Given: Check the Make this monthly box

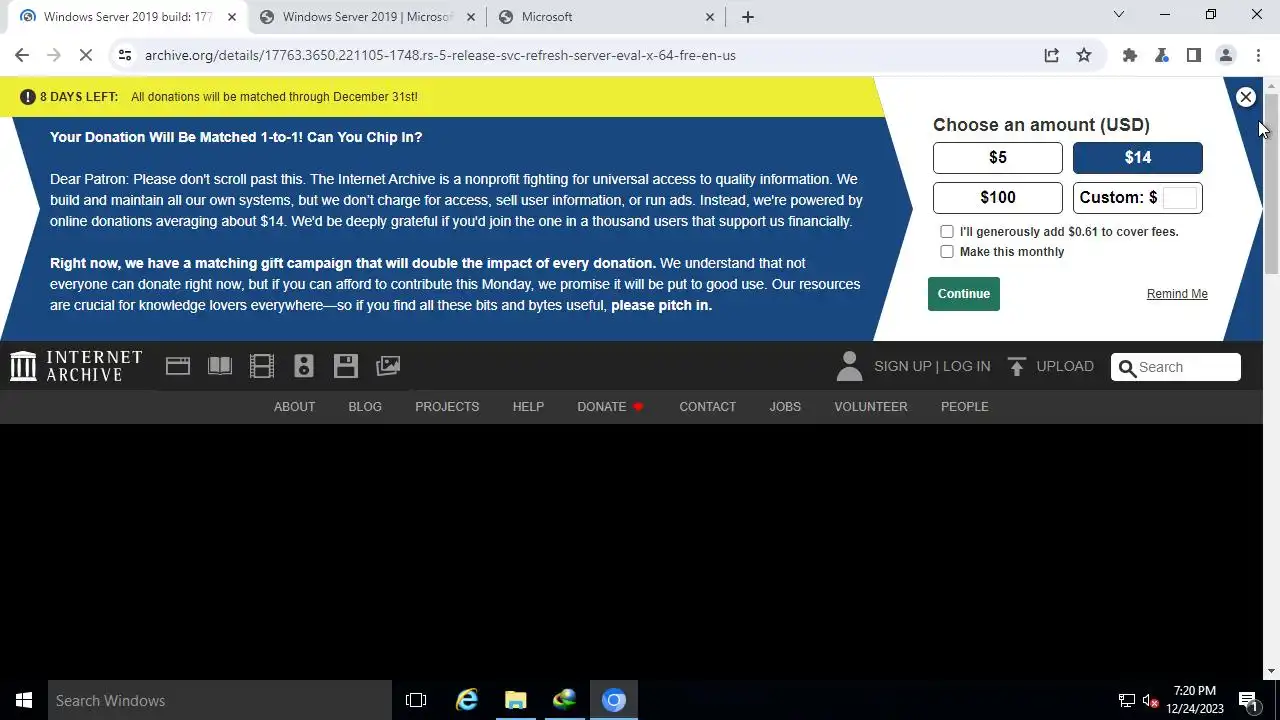Looking at the screenshot, I should point(947,251).
